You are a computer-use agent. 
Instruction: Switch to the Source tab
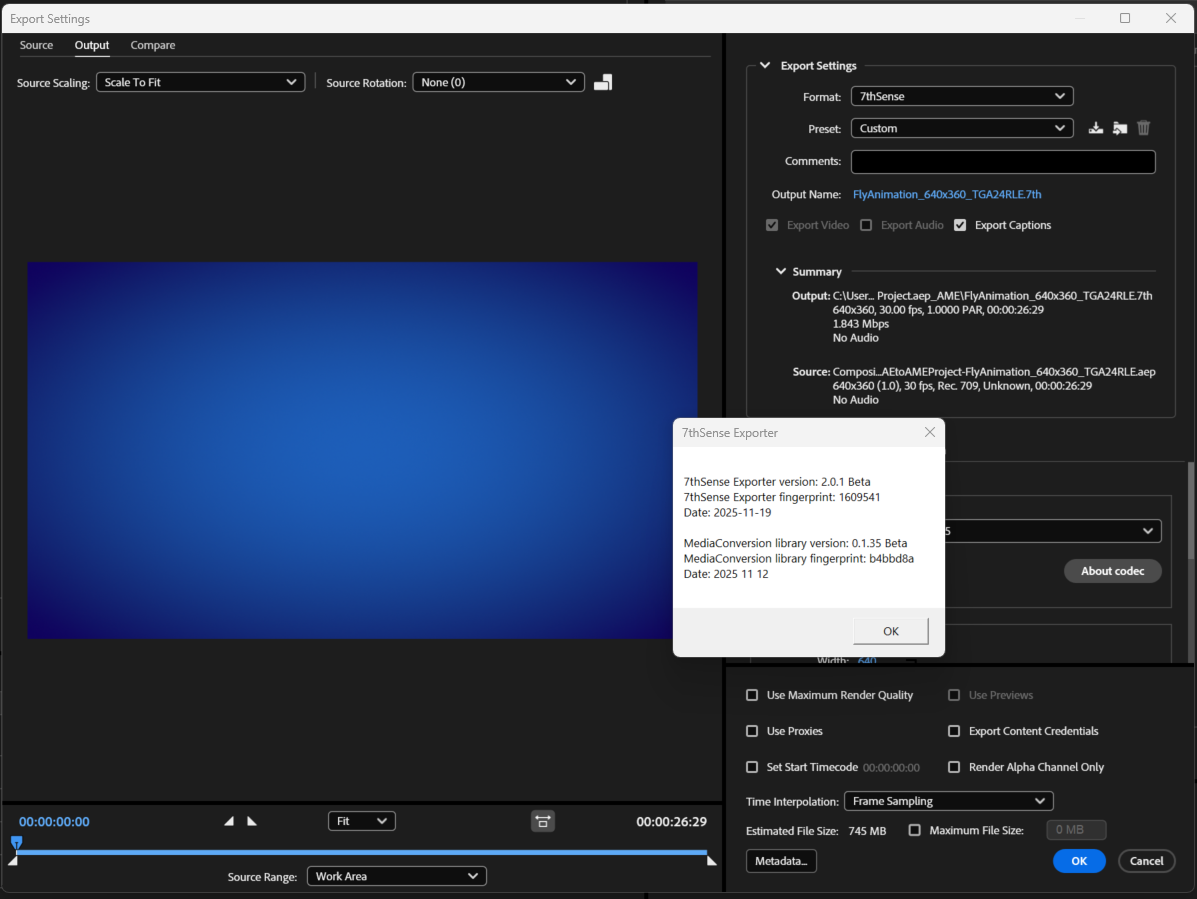[x=36, y=45]
